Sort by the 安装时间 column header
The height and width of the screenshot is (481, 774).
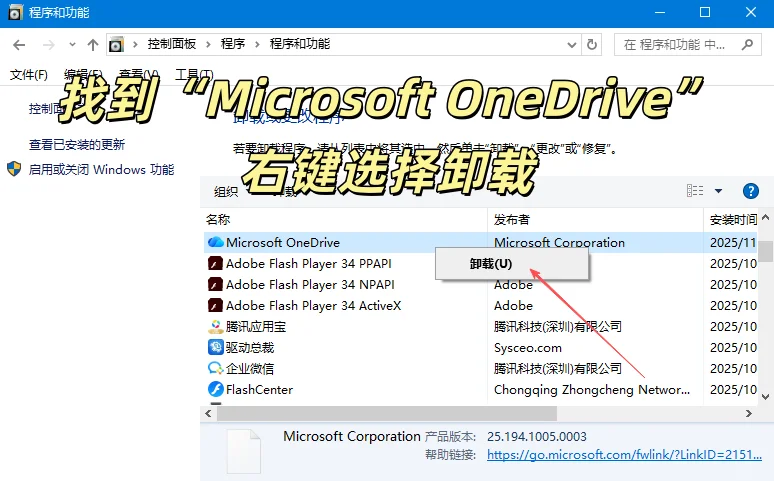point(733,220)
